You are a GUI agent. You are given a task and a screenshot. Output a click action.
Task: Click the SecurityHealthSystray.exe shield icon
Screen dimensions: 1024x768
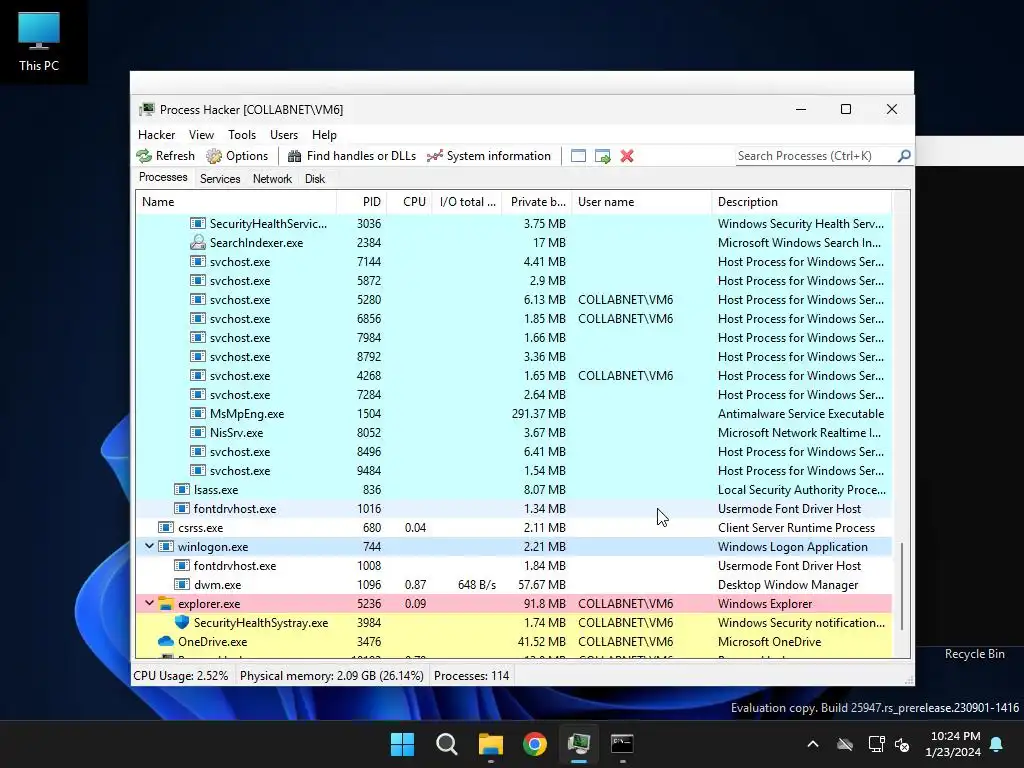(182, 622)
